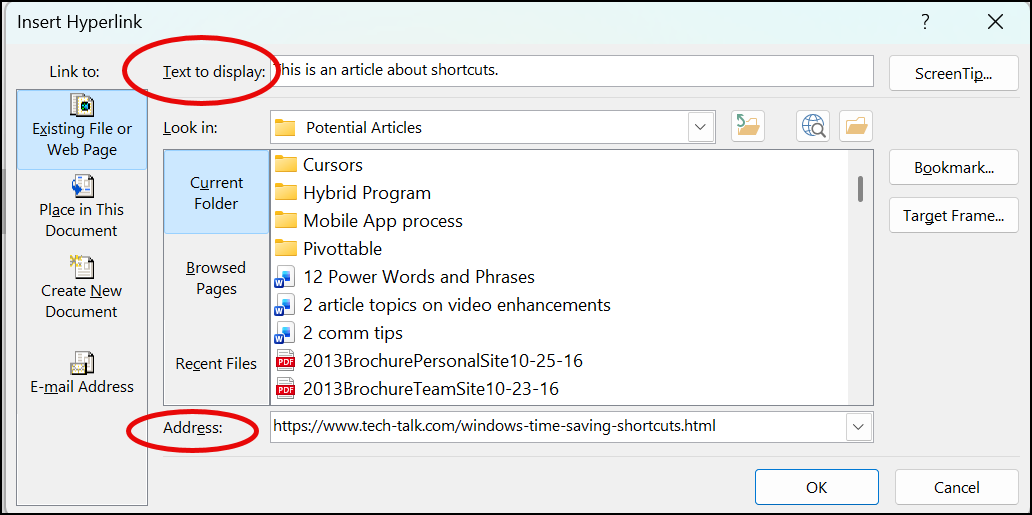Select Mobile App process folder name

383,221
